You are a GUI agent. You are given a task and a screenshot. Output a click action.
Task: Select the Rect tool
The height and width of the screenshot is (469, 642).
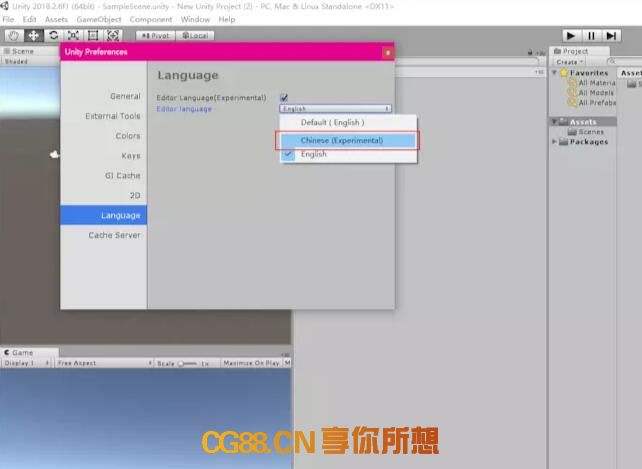point(93,36)
